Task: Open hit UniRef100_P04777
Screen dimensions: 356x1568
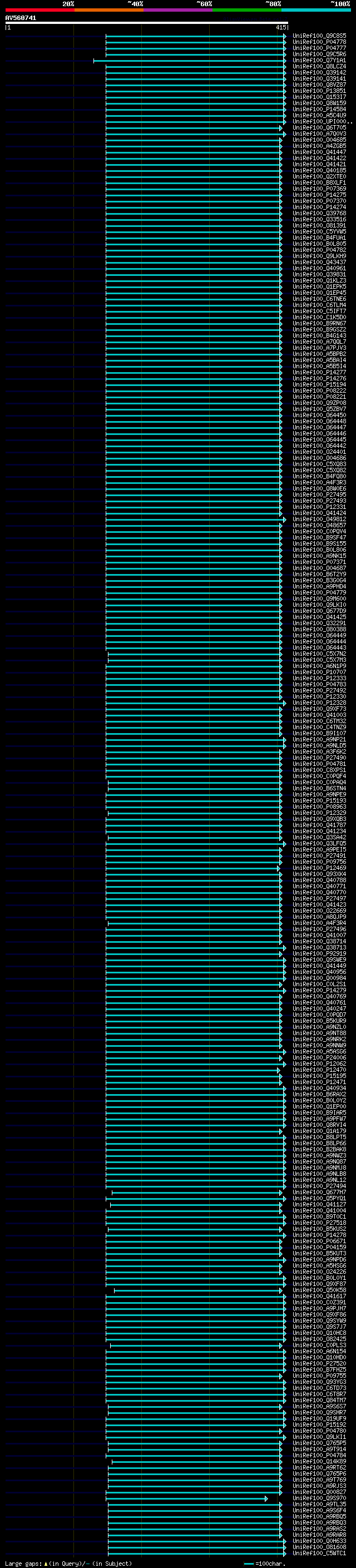Action: point(319,48)
